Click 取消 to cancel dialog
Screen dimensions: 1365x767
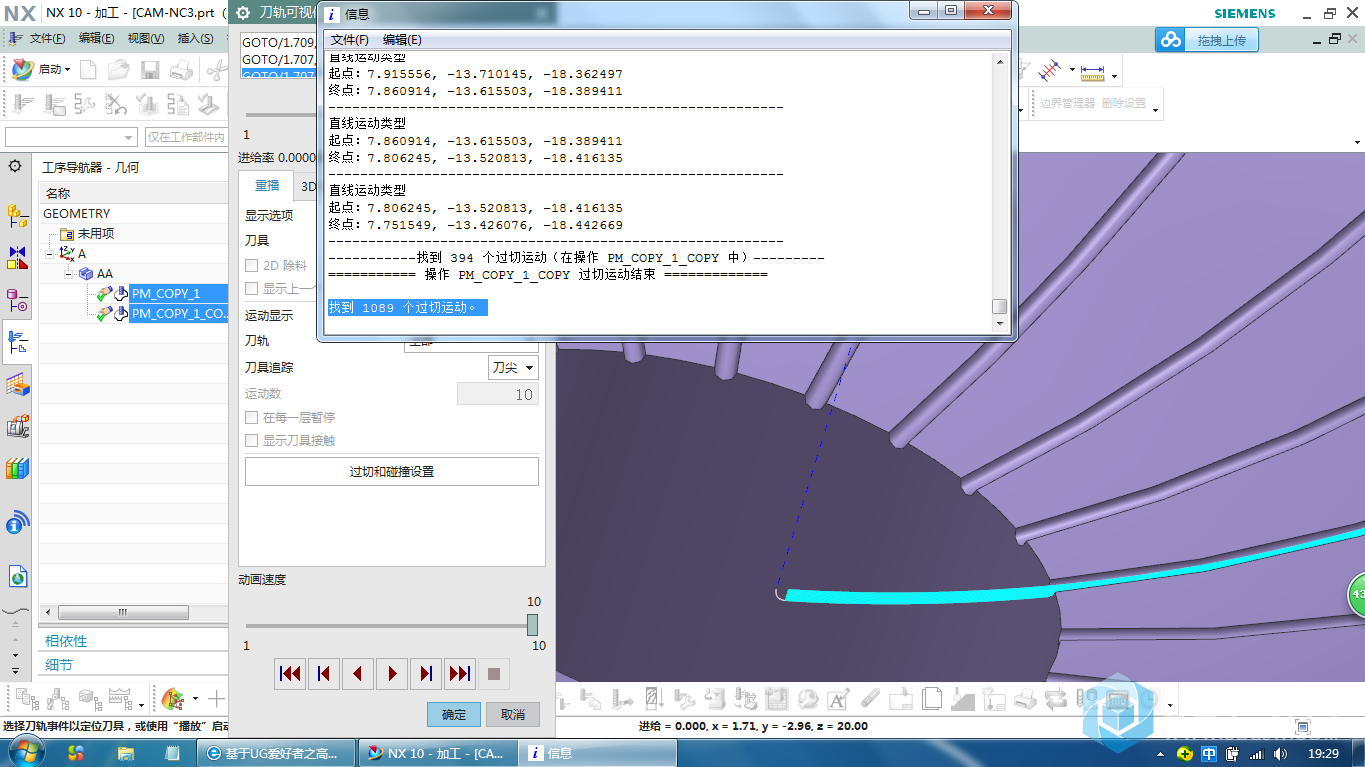pyautogui.click(x=513, y=715)
